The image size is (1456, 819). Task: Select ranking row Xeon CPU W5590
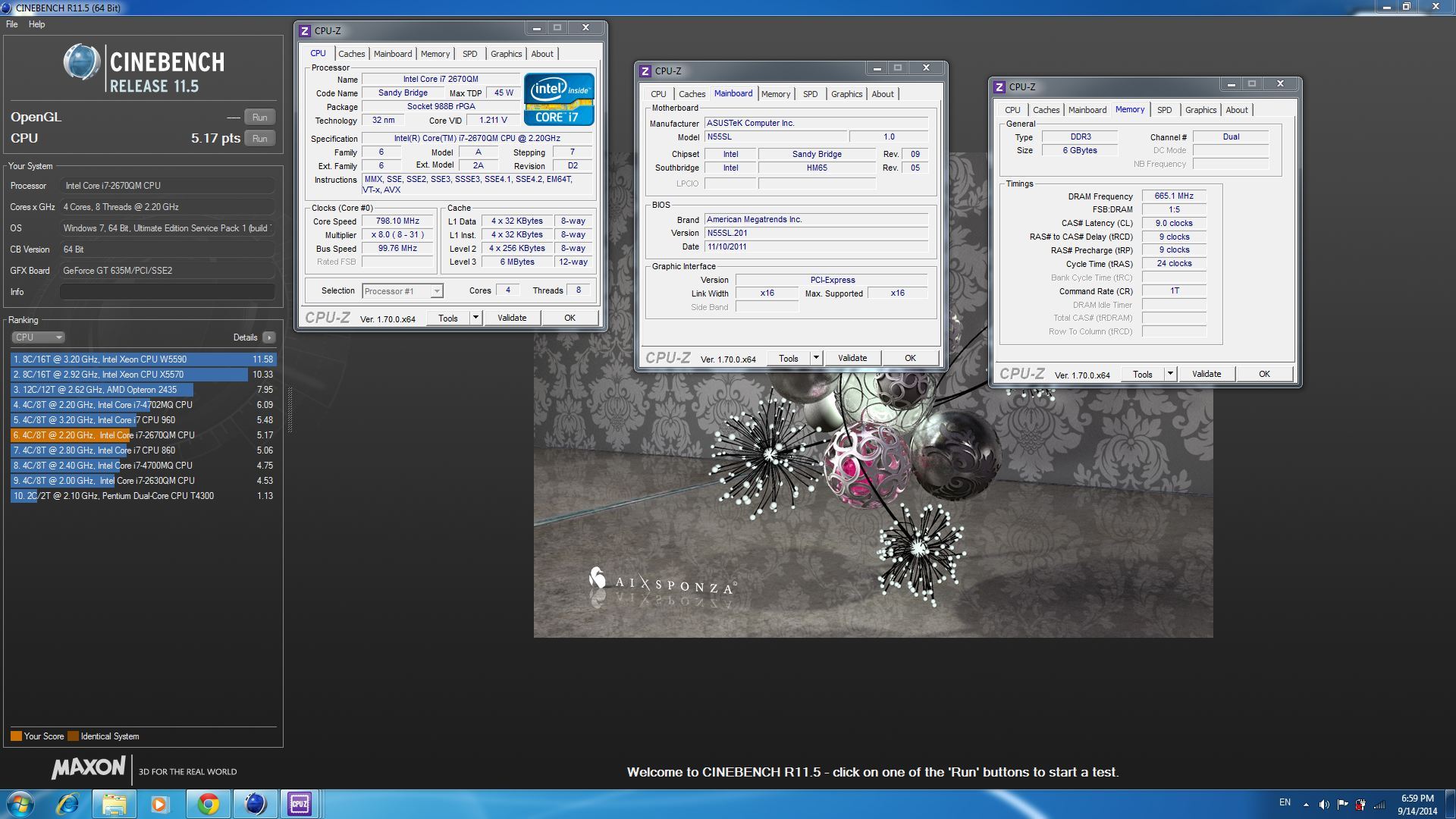pos(143,359)
